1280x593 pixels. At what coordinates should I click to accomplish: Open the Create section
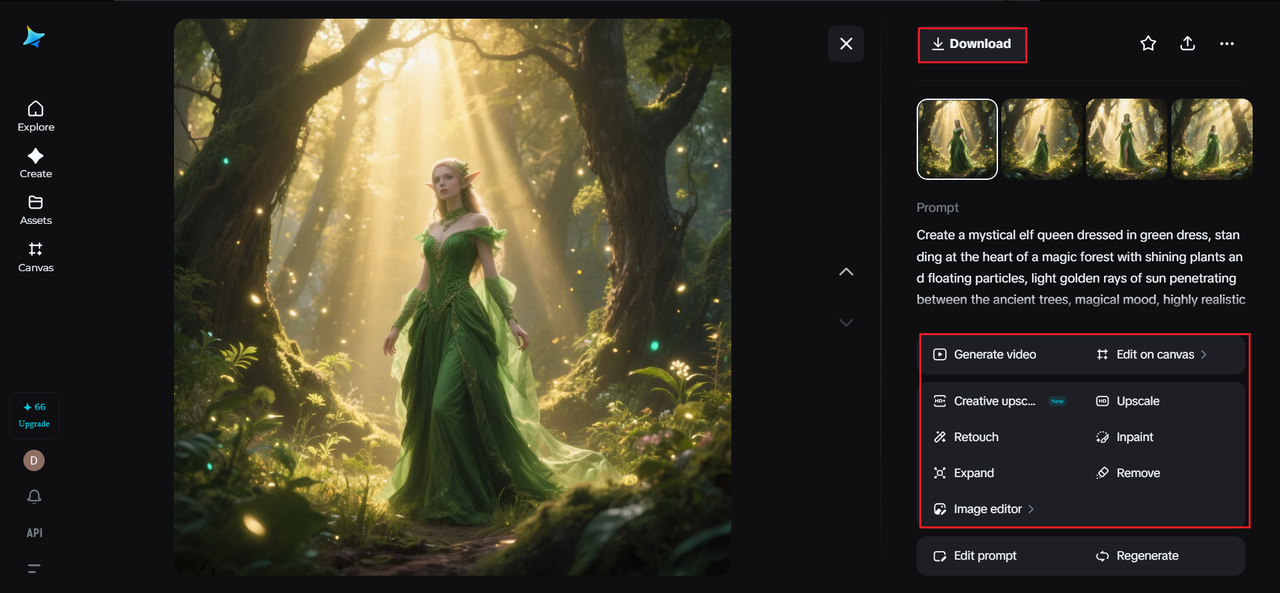tap(35, 162)
